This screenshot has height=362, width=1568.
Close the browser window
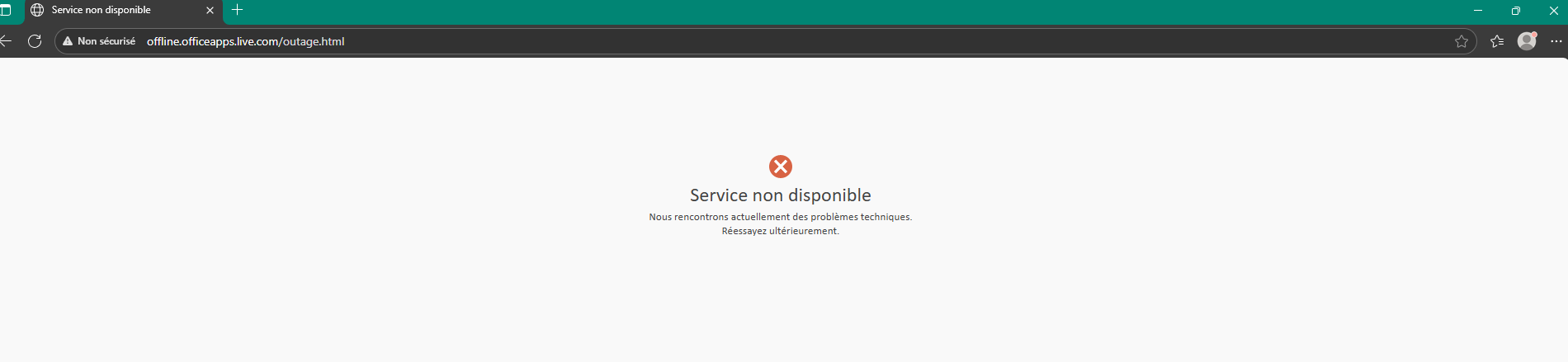1553,11
